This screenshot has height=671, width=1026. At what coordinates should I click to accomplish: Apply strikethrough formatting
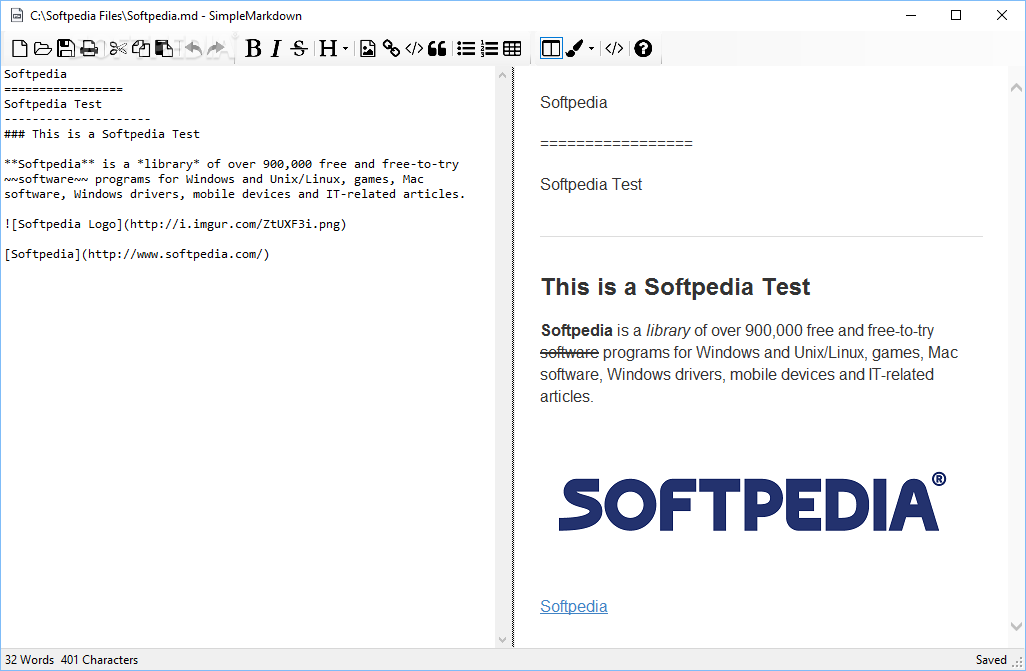[x=299, y=48]
